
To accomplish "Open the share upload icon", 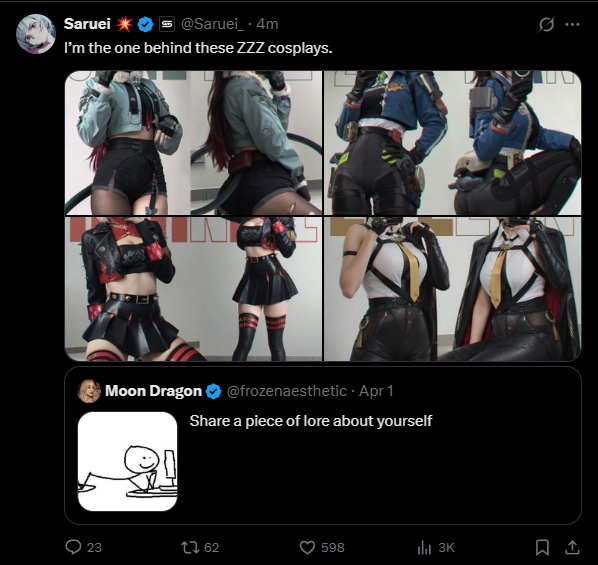I will 572,547.
